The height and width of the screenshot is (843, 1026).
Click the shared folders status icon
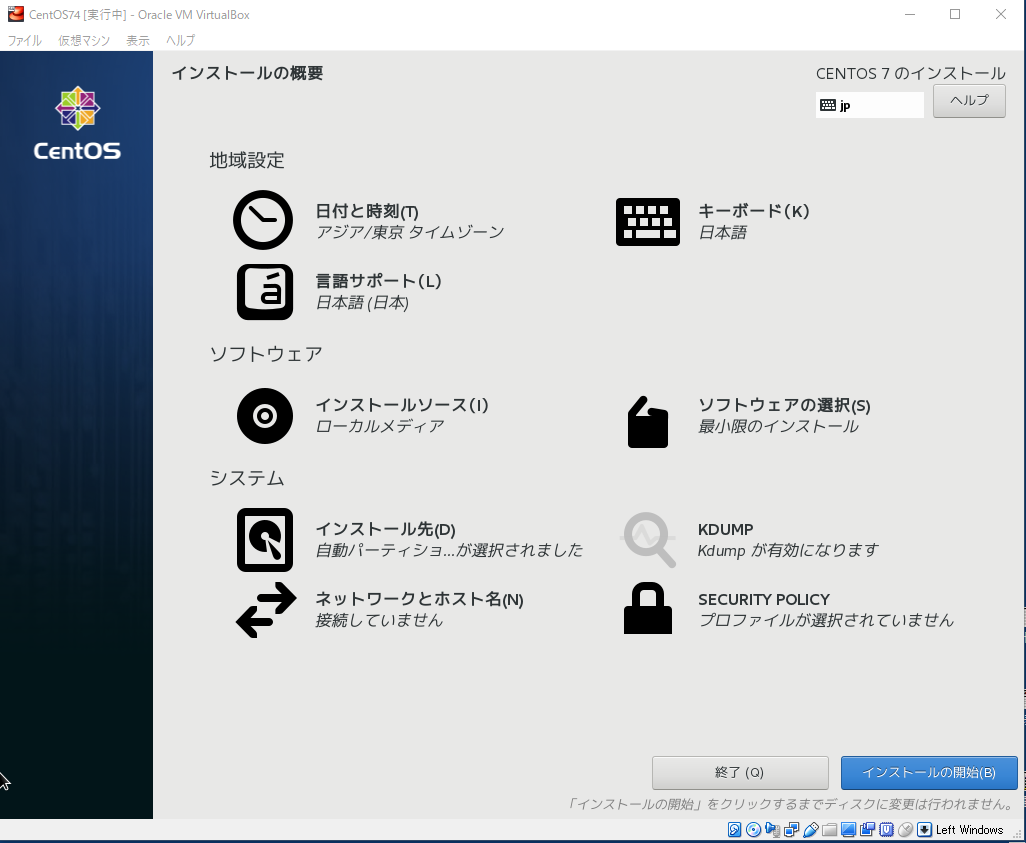click(830, 831)
